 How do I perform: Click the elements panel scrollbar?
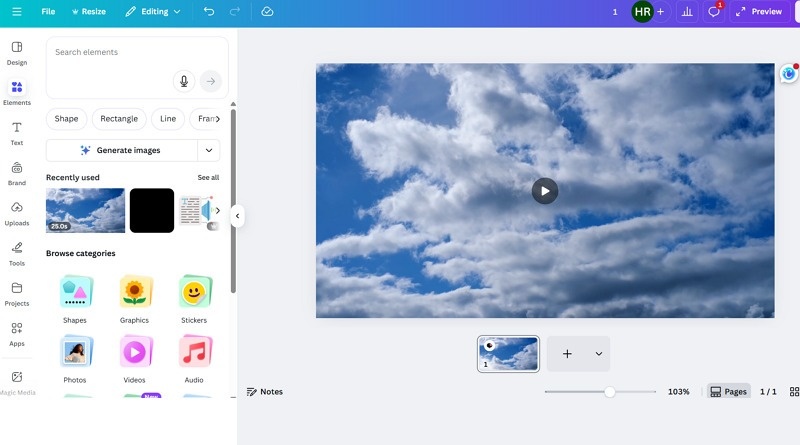point(233,201)
